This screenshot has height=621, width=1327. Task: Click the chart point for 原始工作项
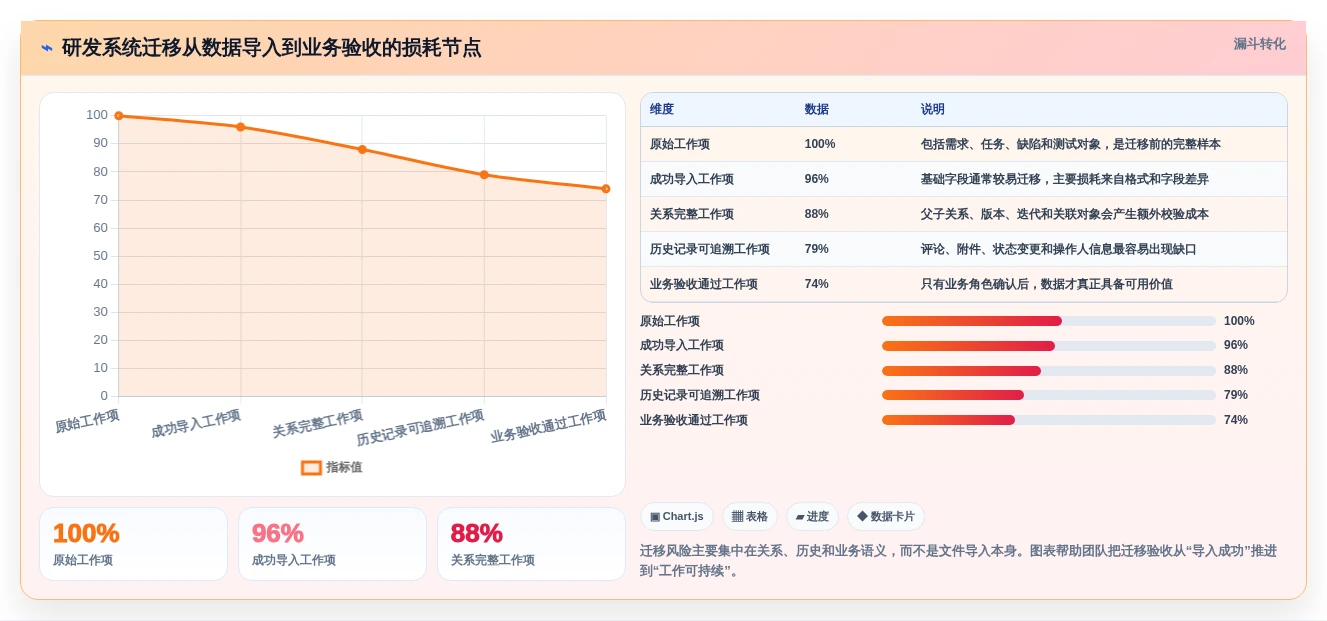pos(119,116)
